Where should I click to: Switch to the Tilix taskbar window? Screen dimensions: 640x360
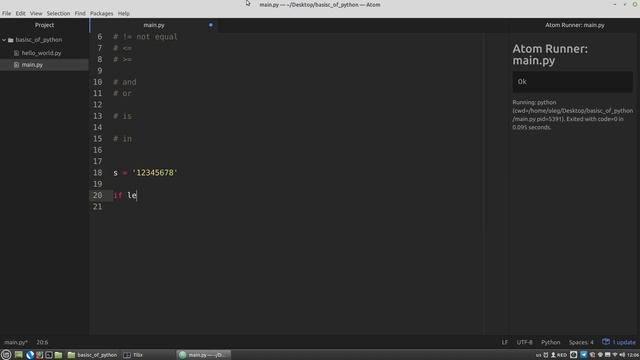133,355
